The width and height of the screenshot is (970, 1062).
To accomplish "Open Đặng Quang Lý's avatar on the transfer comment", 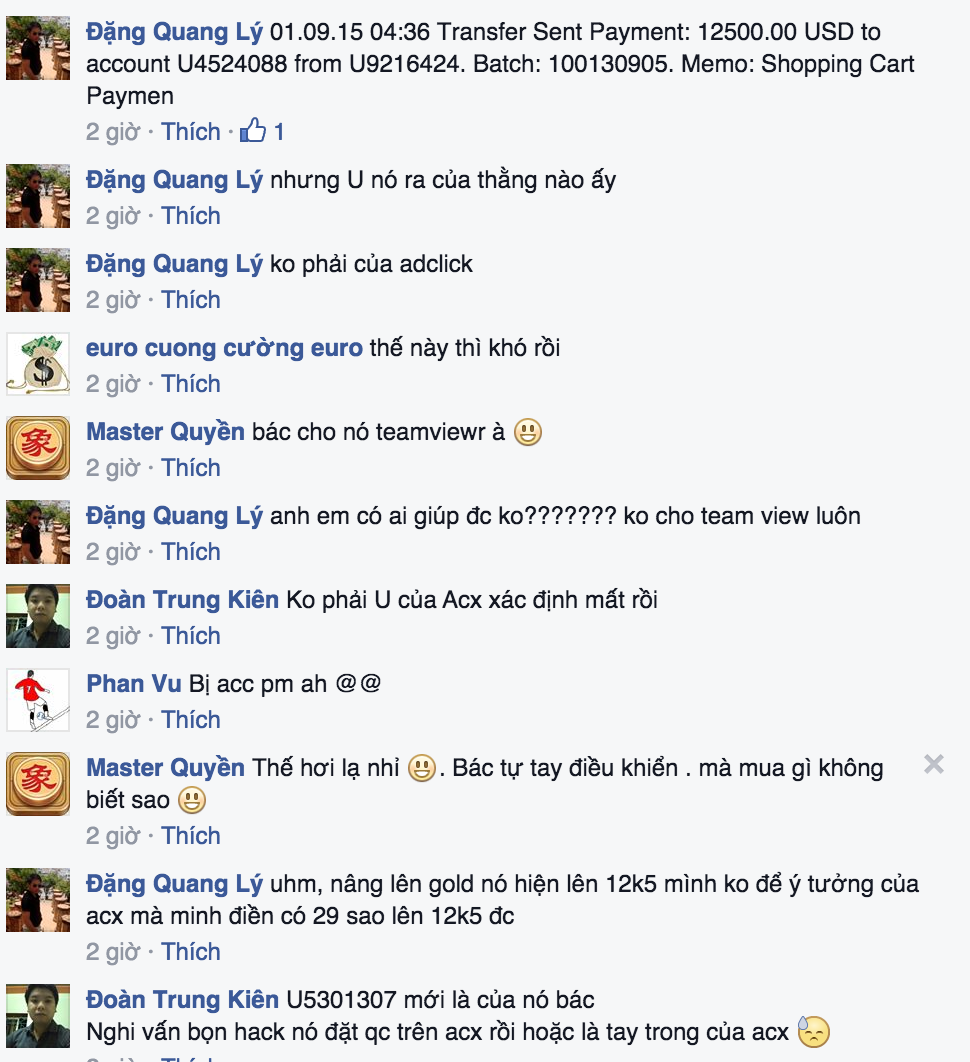I will pyautogui.click(x=38, y=48).
